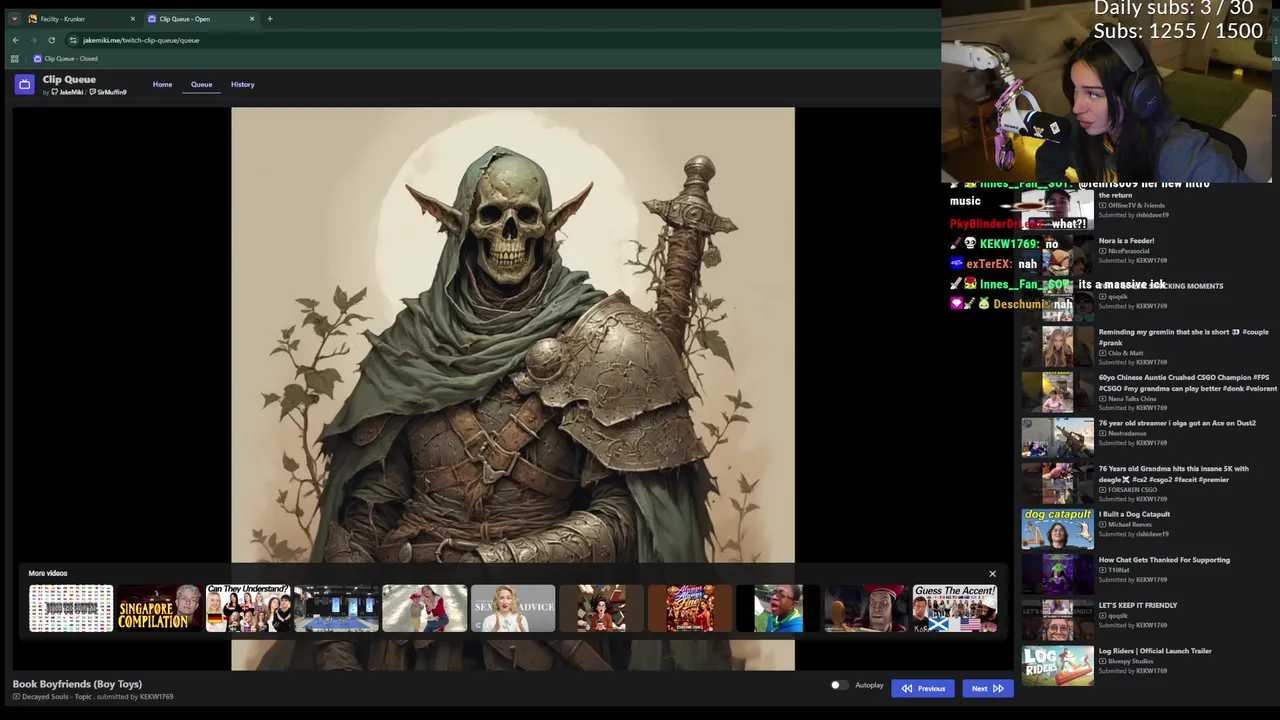Image resolution: width=1280 pixels, height=720 pixels.
Task: Select queued clip How Chat Gets Thanked
Action: click(1148, 574)
